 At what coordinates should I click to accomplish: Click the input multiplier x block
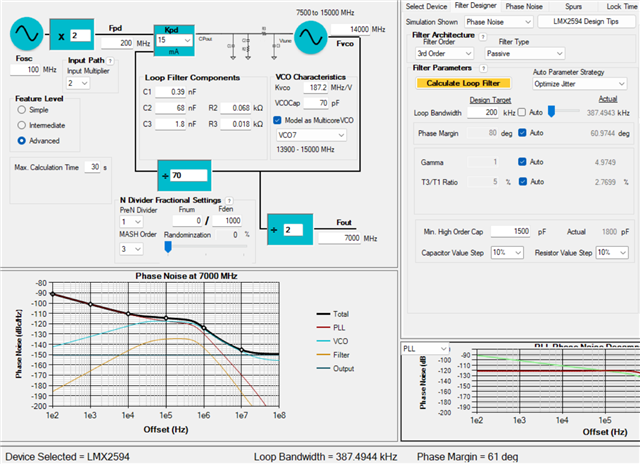pyautogui.click(x=72, y=35)
